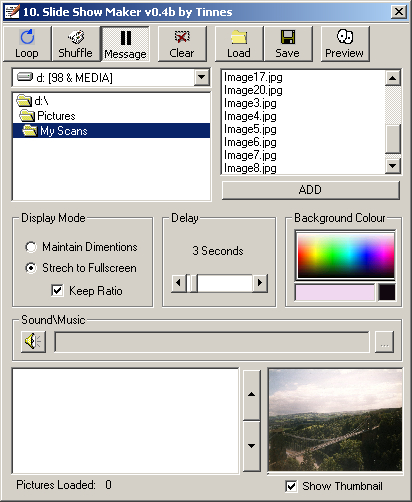Click file list scroll up arrow
Image resolution: width=412 pixels, height=502 pixels.
pyautogui.click(x=393, y=78)
